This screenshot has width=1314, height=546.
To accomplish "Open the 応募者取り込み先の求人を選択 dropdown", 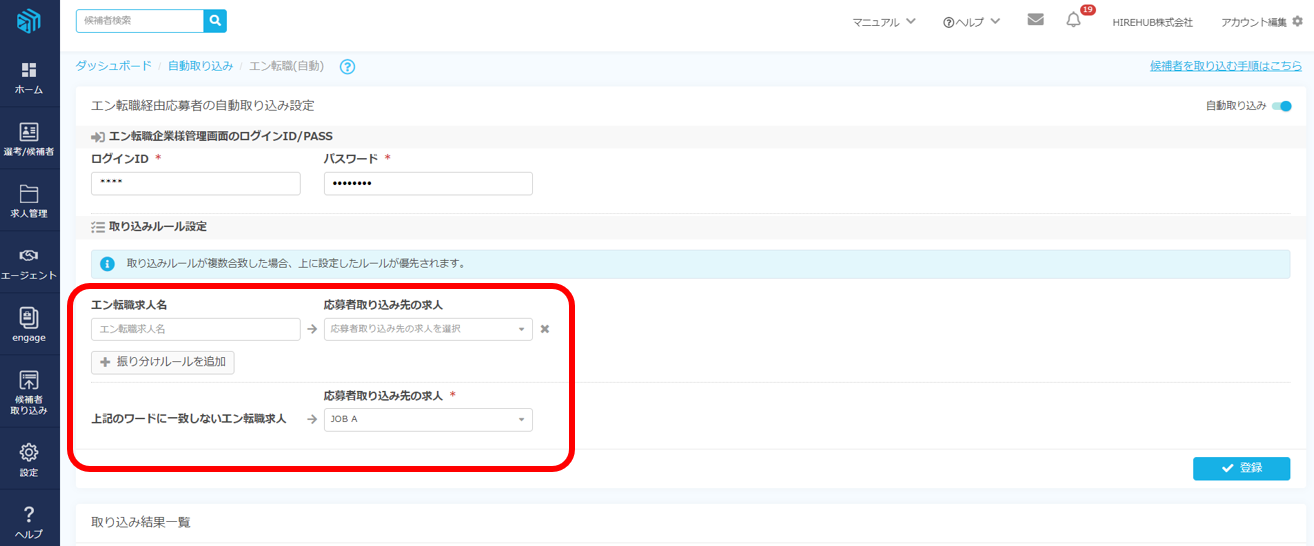I will click(428, 329).
